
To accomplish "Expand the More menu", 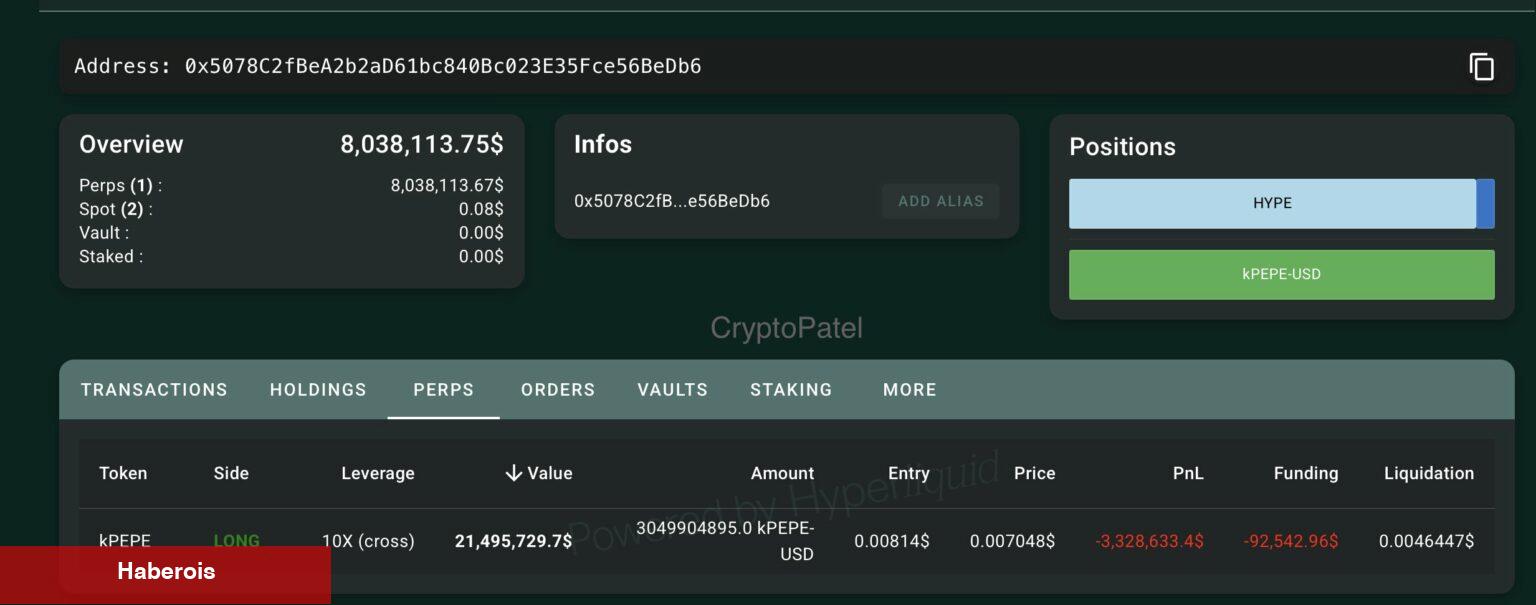I will click(909, 390).
